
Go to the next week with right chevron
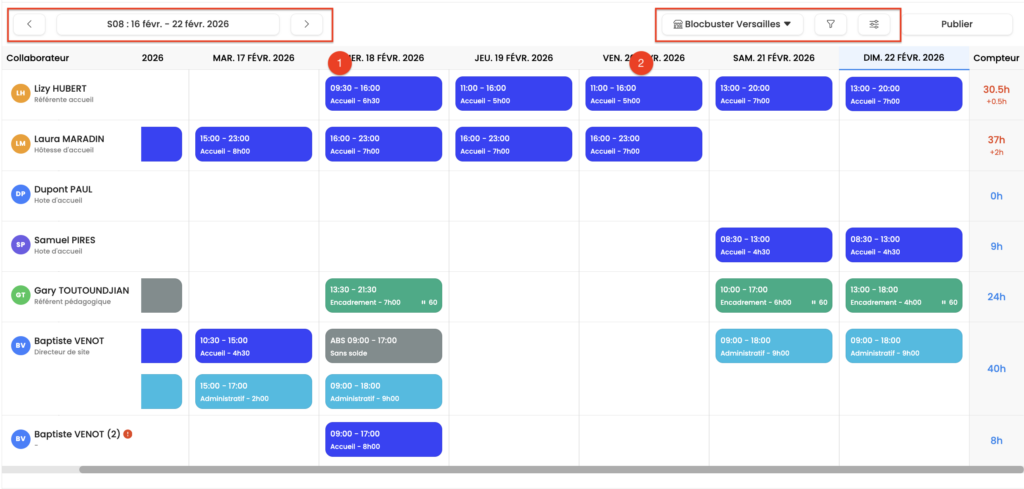click(x=306, y=24)
